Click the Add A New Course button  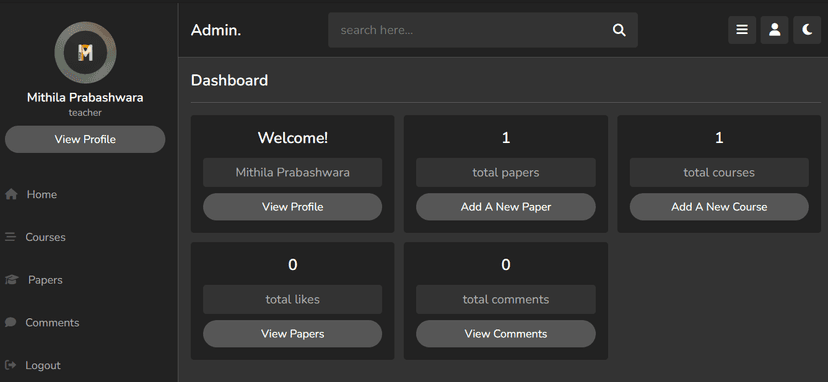click(x=719, y=207)
